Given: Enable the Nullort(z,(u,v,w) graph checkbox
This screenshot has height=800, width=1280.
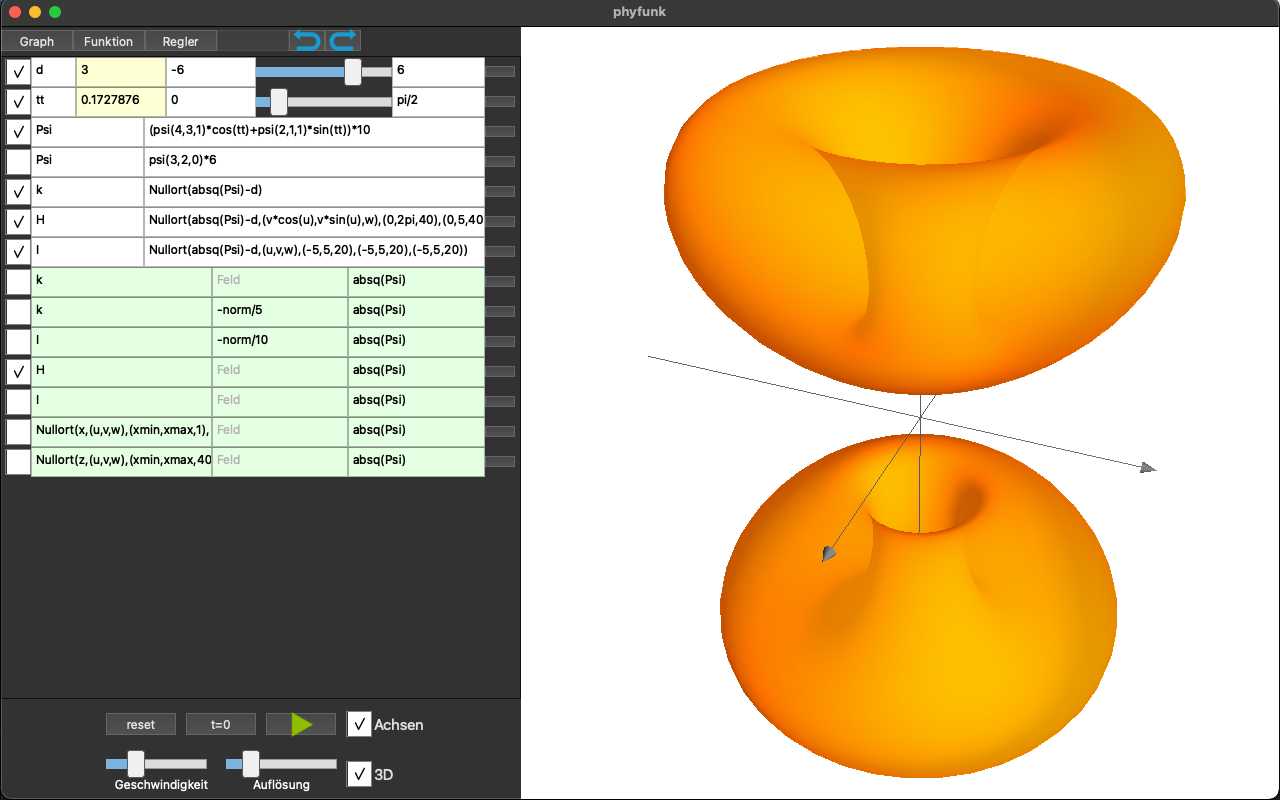Looking at the screenshot, I should pyautogui.click(x=18, y=462).
